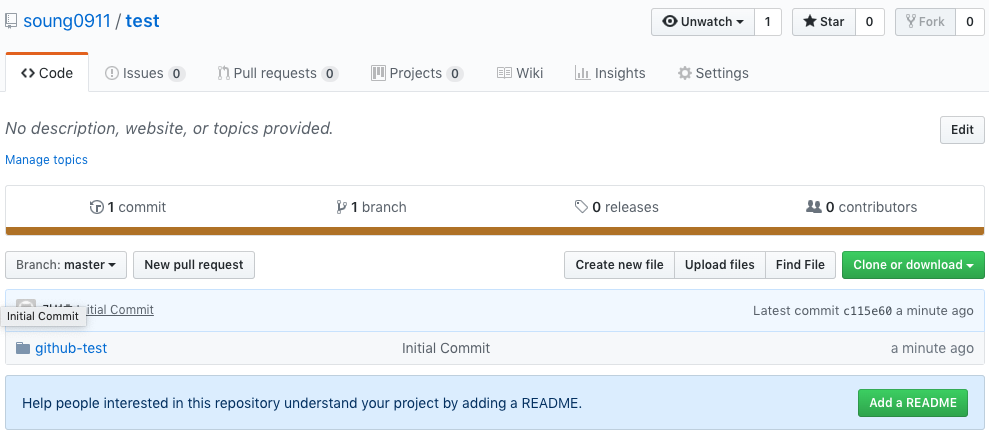The height and width of the screenshot is (434, 989).
Task: Click the tag icon beside 0 releases
Action: pos(581,207)
